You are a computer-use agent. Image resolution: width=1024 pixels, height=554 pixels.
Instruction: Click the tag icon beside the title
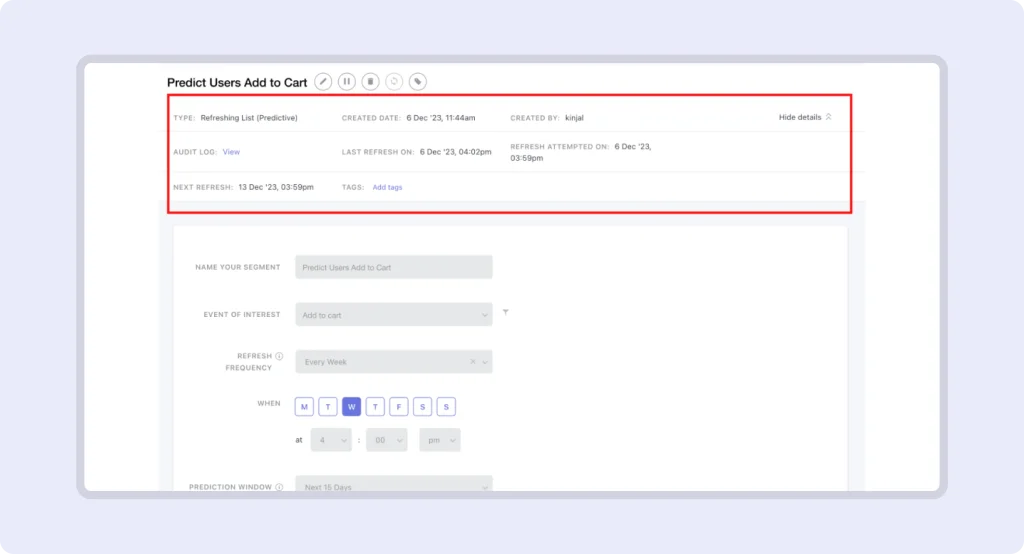click(418, 82)
